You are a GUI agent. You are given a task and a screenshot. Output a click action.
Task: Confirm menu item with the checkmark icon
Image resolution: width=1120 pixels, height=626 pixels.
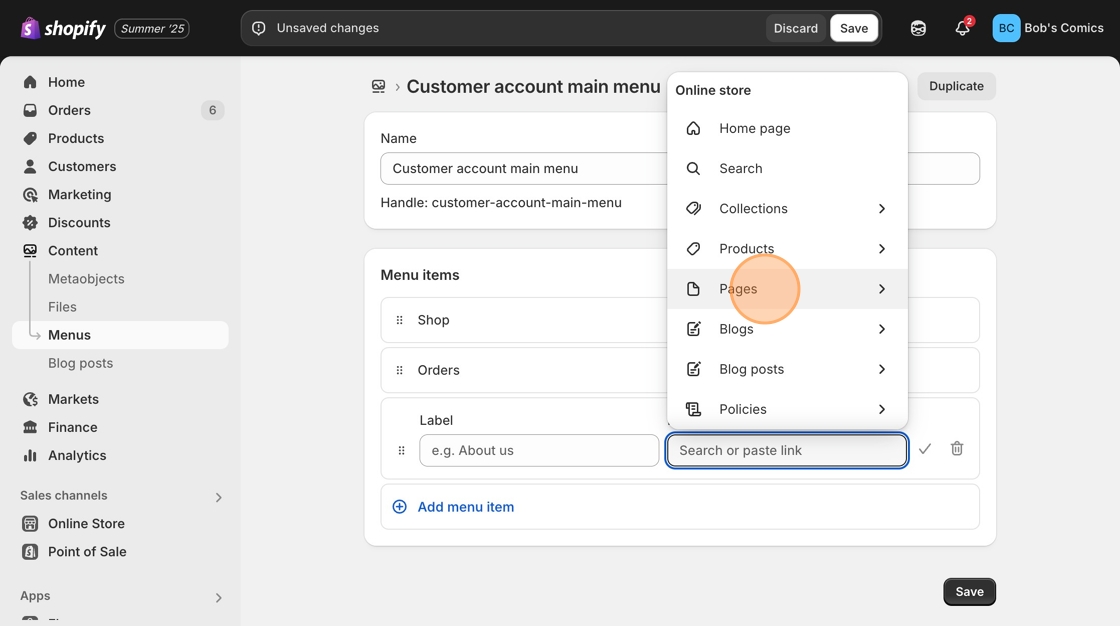pyautogui.click(x=925, y=449)
